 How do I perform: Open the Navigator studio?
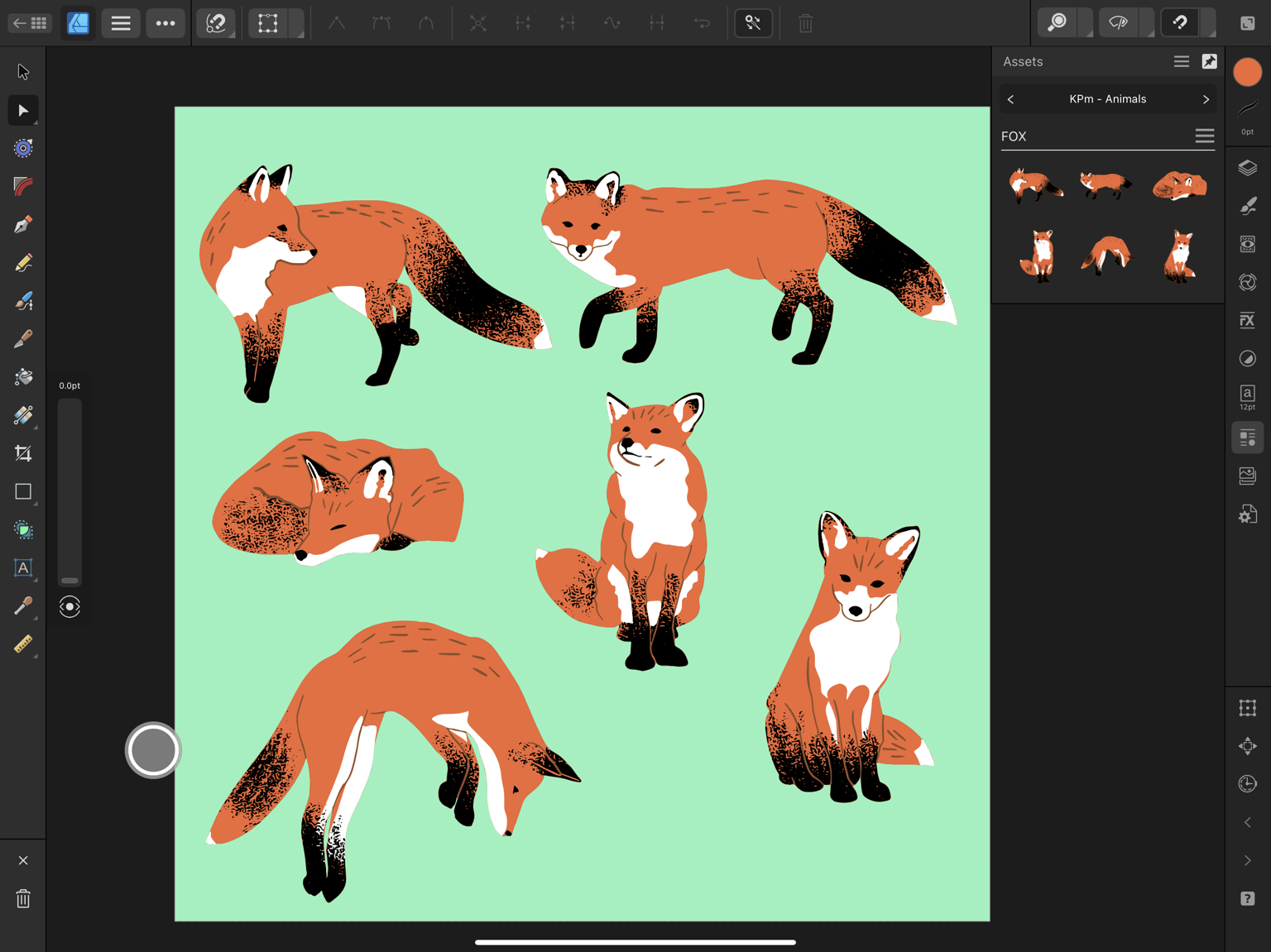click(x=1247, y=746)
